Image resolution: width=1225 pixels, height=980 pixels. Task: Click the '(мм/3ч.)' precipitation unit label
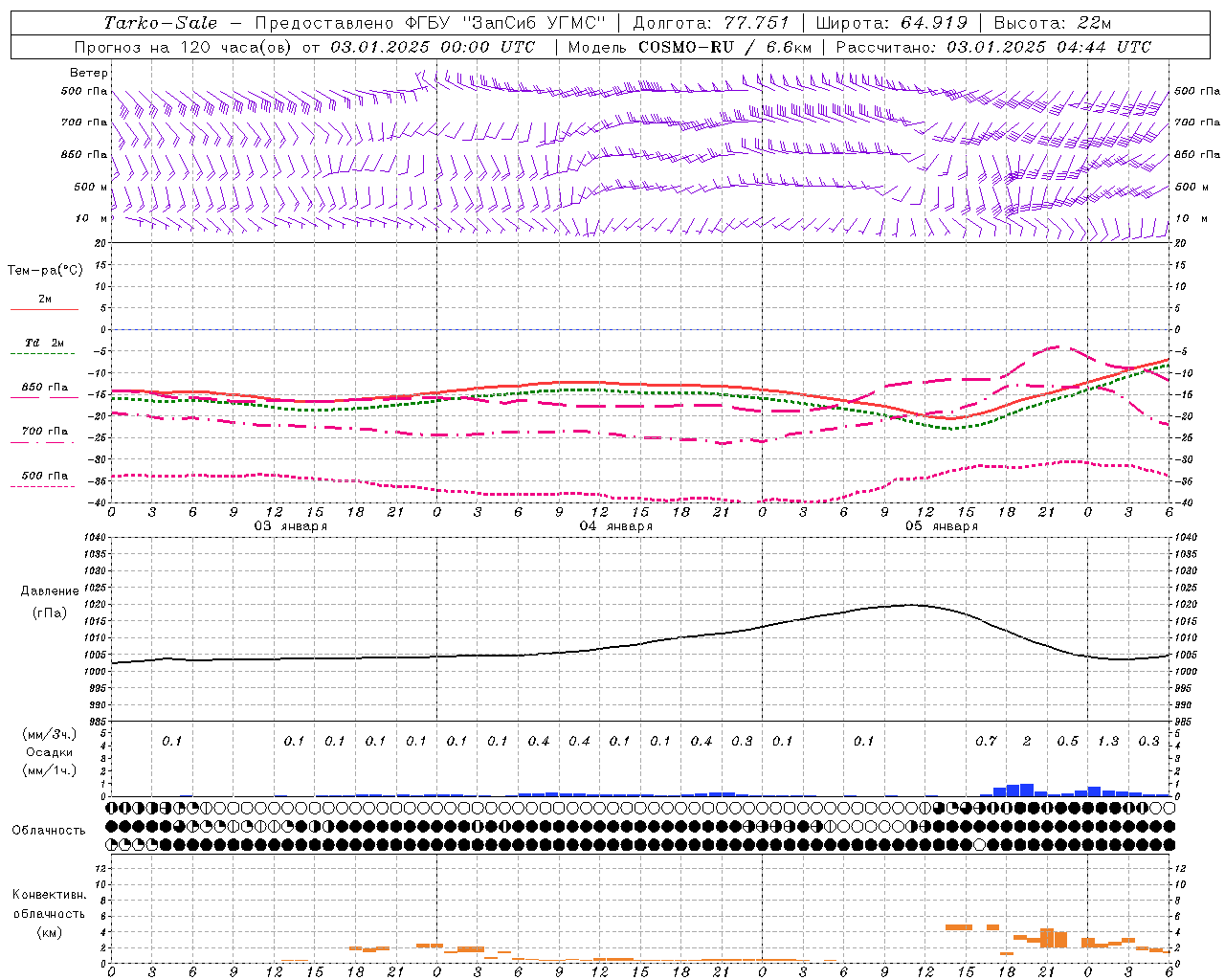point(50,734)
